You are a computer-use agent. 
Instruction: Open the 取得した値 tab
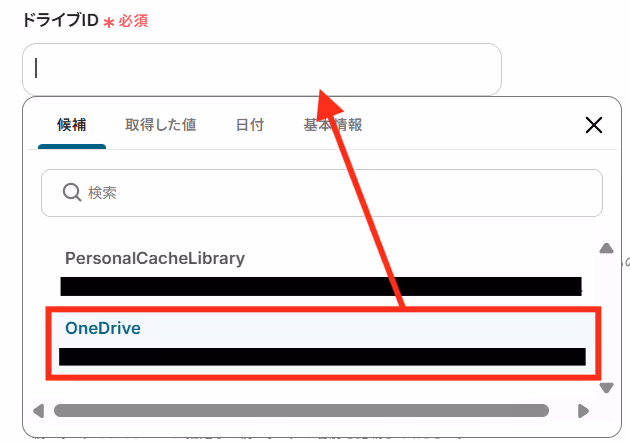click(160, 125)
